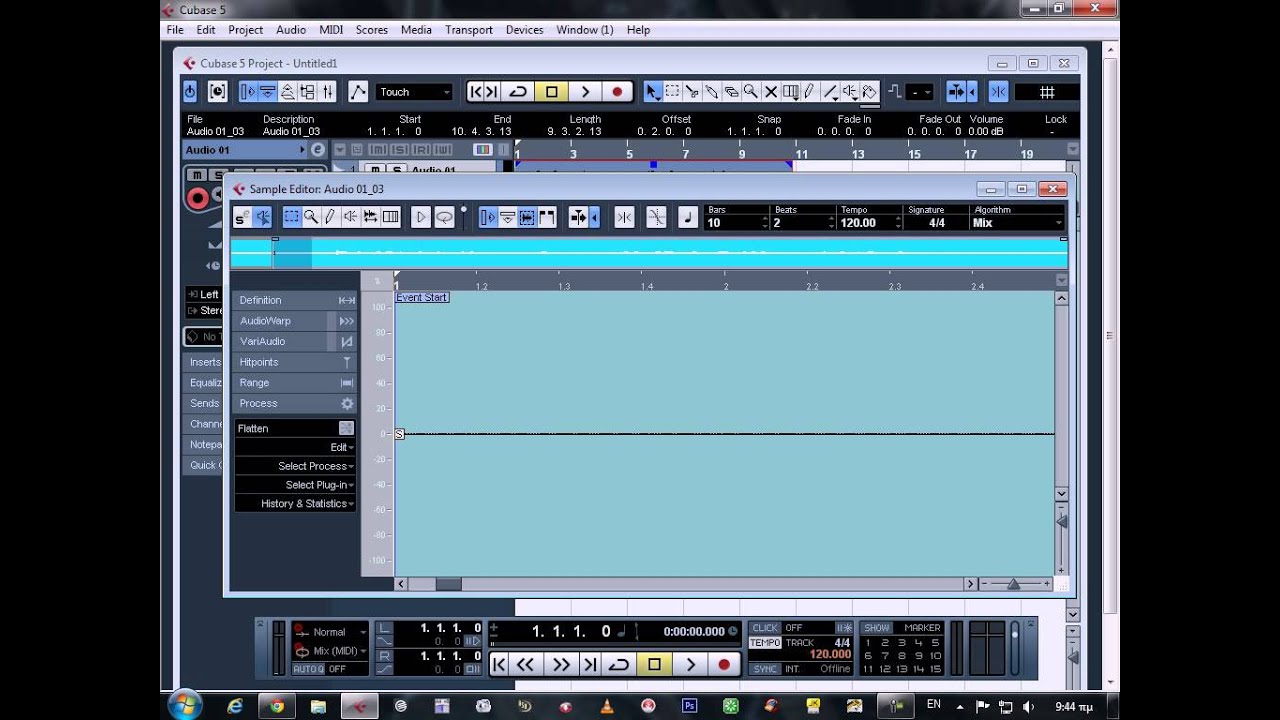The width and height of the screenshot is (1280, 720).
Task: Switch CLICK metronome on in transport
Action: 765,628
